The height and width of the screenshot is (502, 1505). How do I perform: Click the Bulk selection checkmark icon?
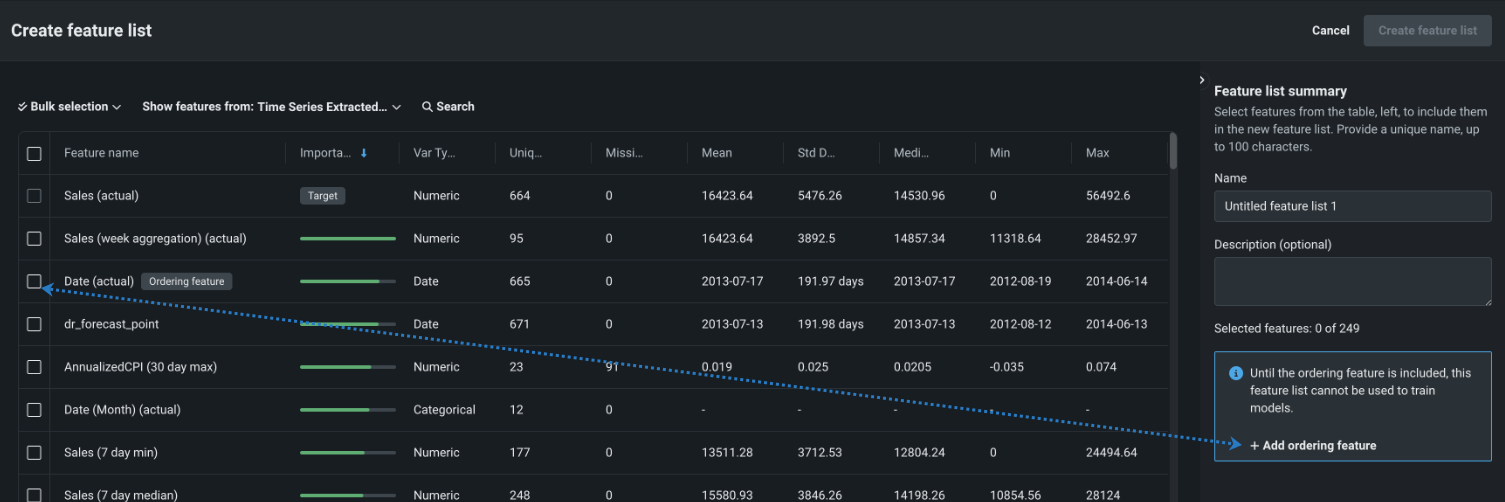22,107
